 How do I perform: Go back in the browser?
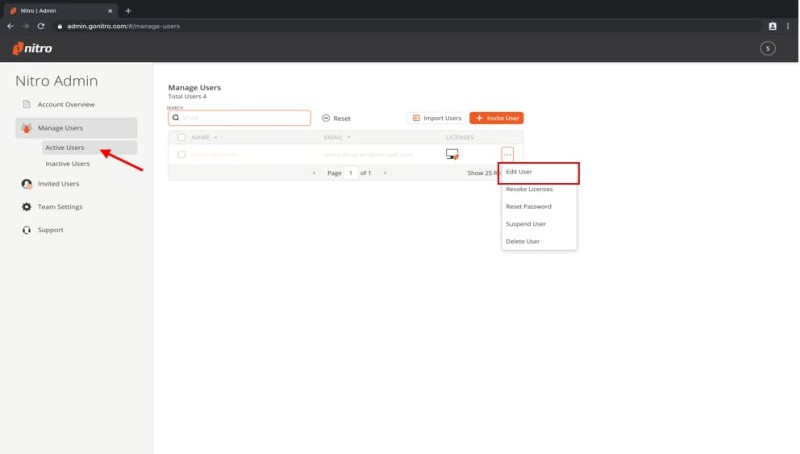pos(10,26)
